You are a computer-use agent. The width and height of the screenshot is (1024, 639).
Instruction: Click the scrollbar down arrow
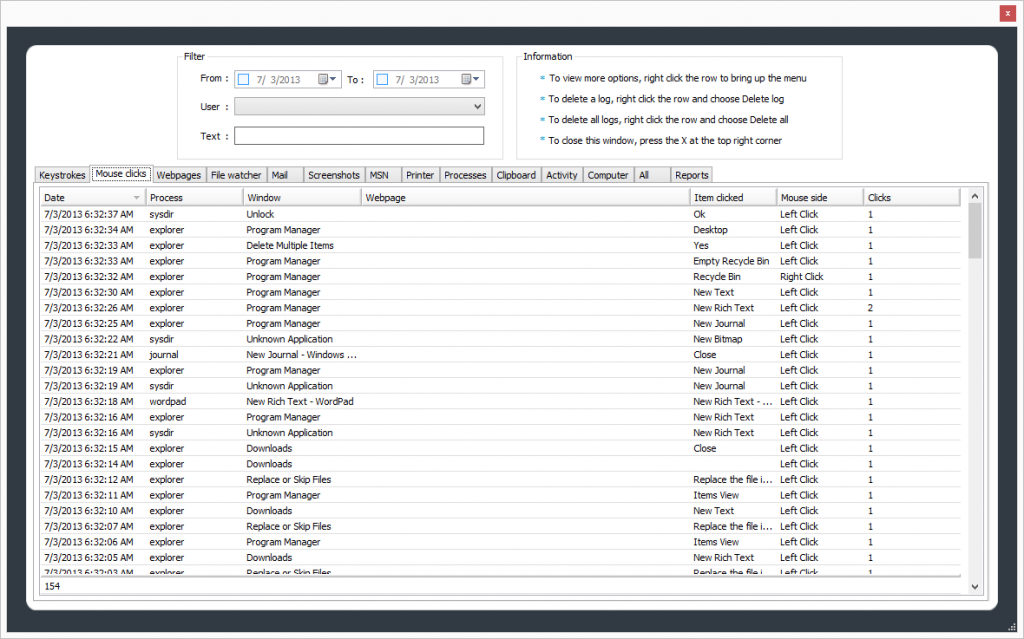[975, 585]
